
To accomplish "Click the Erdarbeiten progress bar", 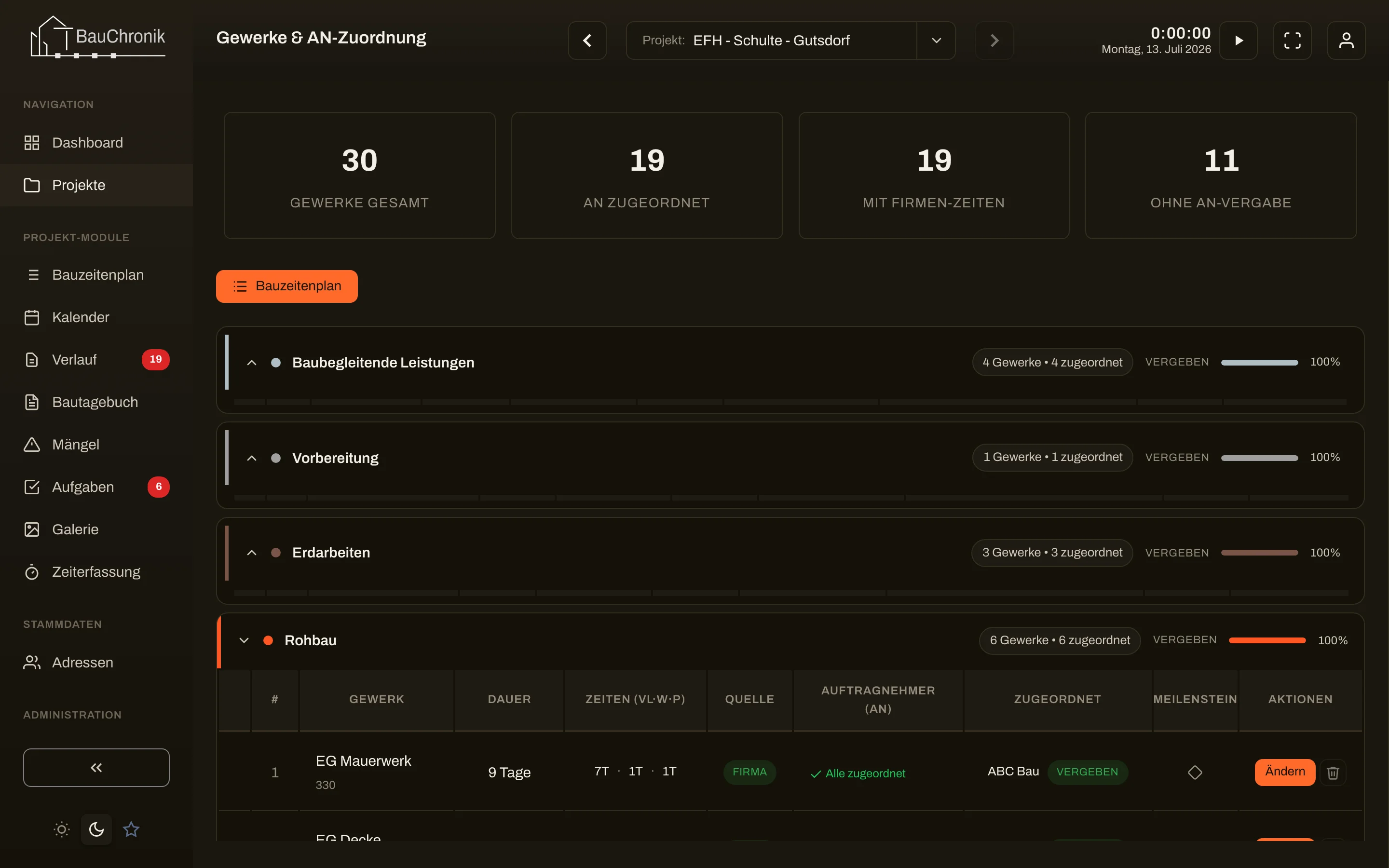I will click(x=1259, y=552).
